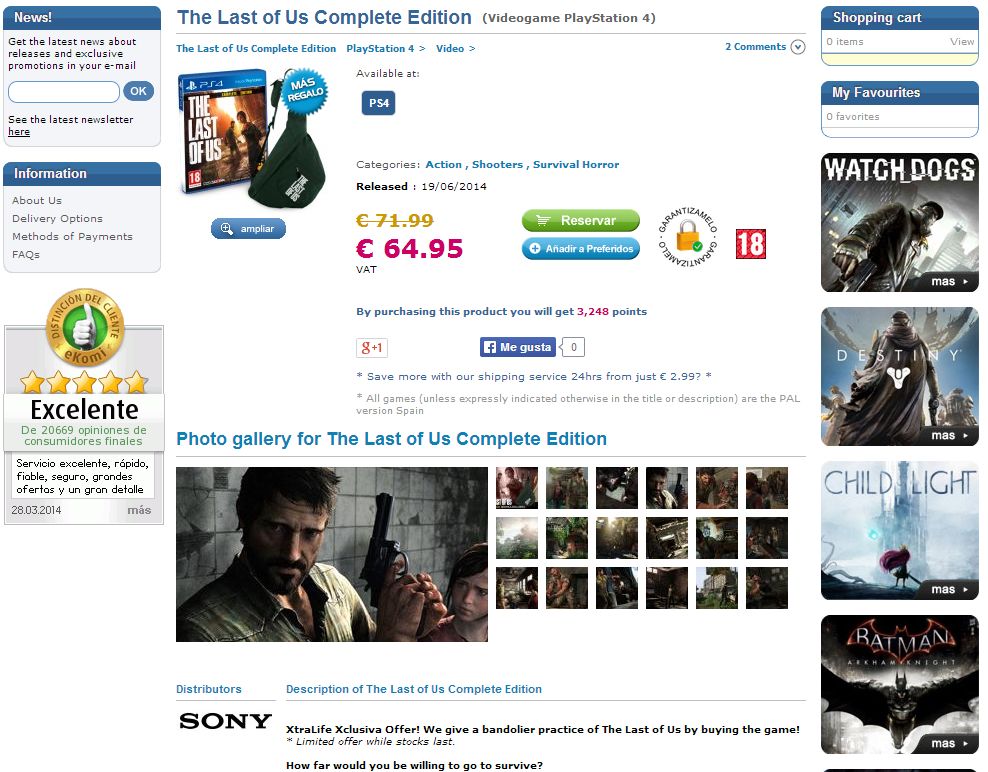Open the Survival Horror category link
Screen dimensions: 988x772
coord(576,164)
